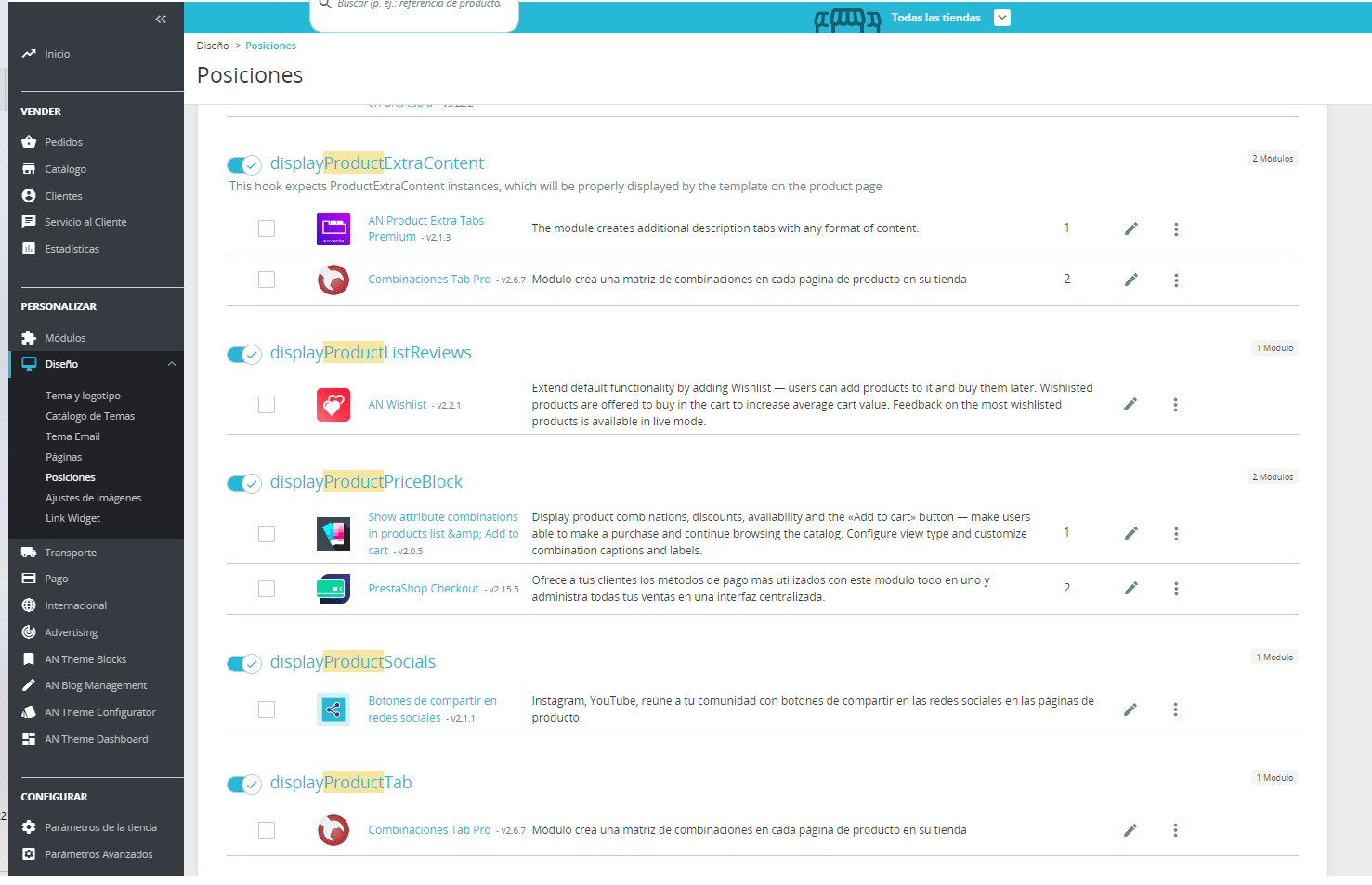This screenshot has height=885, width=1372.
Task: Select Ajustes de imágenes submenu item
Action: coord(93,498)
